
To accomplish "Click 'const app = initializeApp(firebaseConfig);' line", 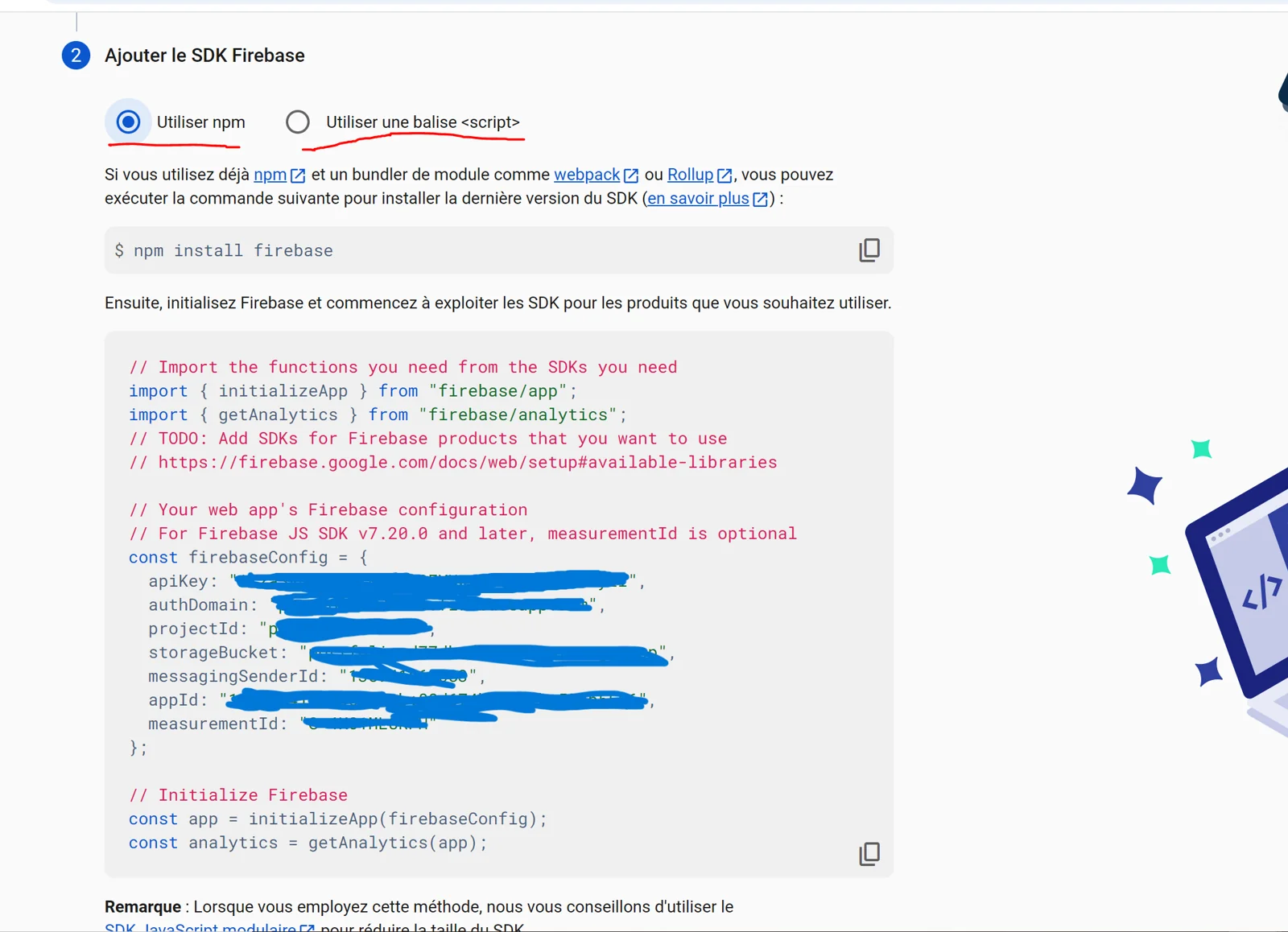I will (338, 819).
